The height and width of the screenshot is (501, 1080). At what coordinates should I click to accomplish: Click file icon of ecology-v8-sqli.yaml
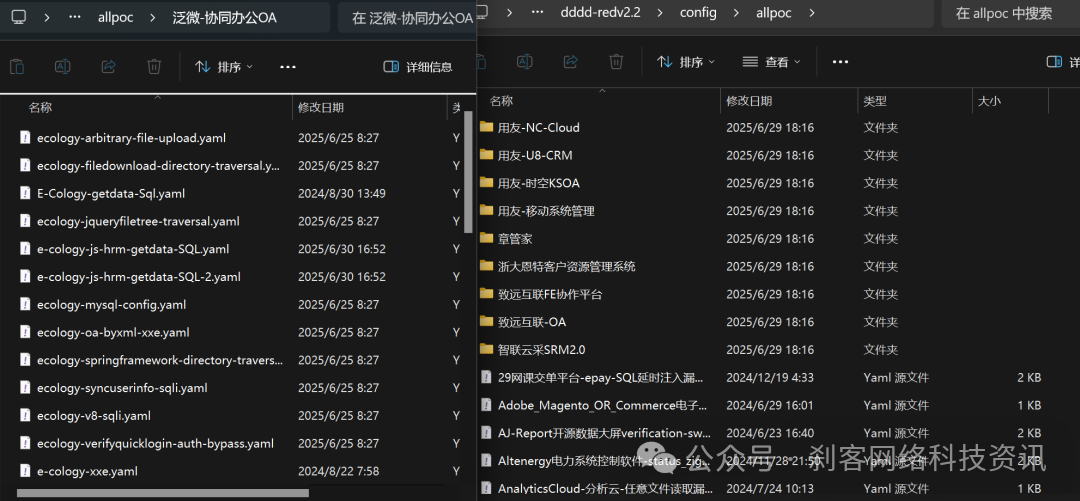tap(25, 416)
